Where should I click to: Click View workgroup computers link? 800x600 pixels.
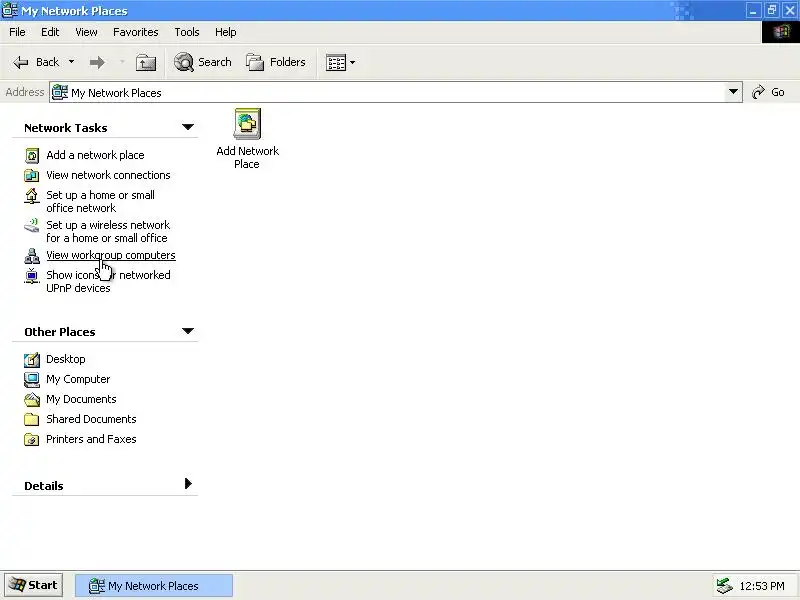111,255
